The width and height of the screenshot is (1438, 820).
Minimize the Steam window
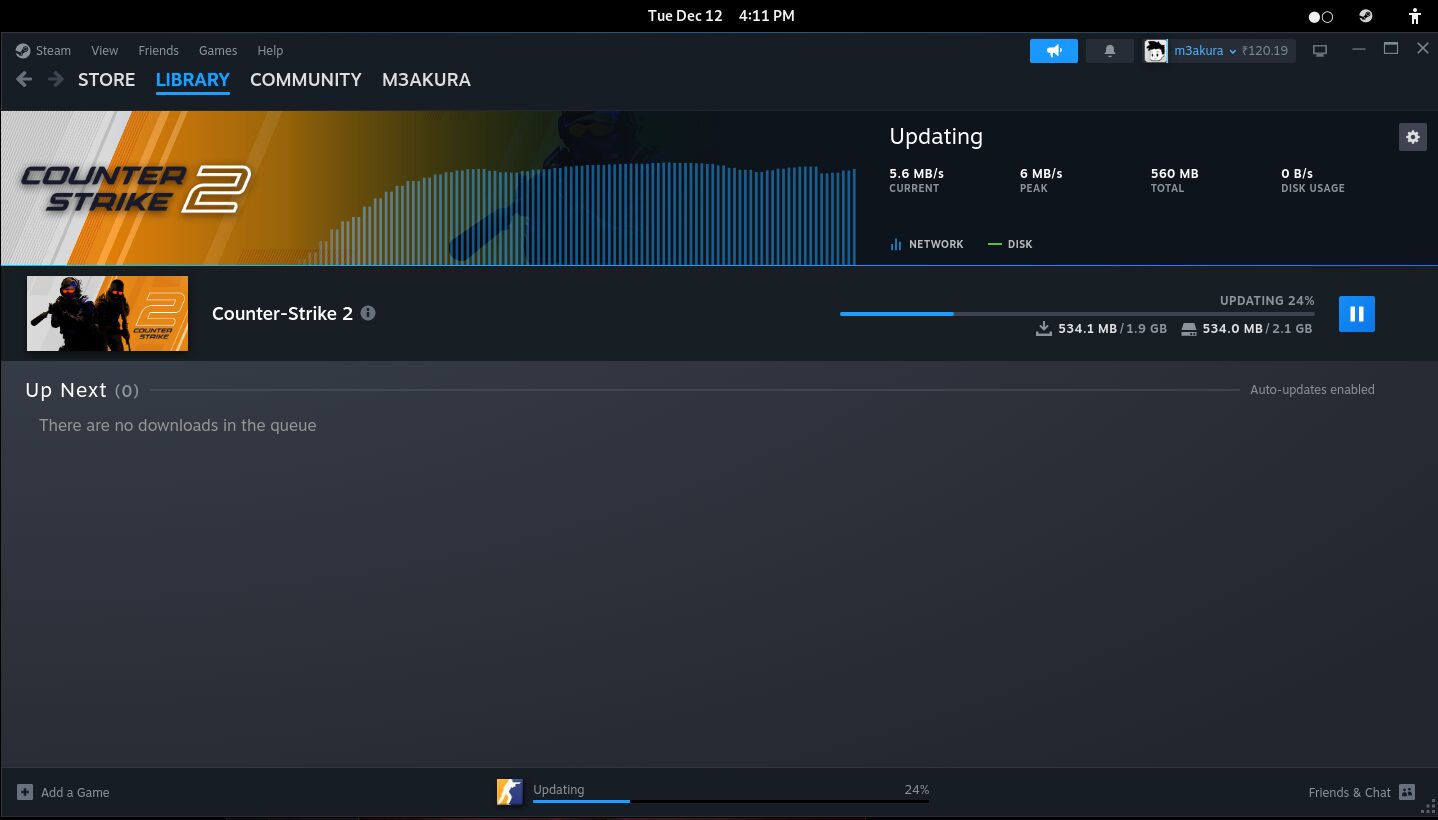pyautogui.click(x=1358, y=49)
